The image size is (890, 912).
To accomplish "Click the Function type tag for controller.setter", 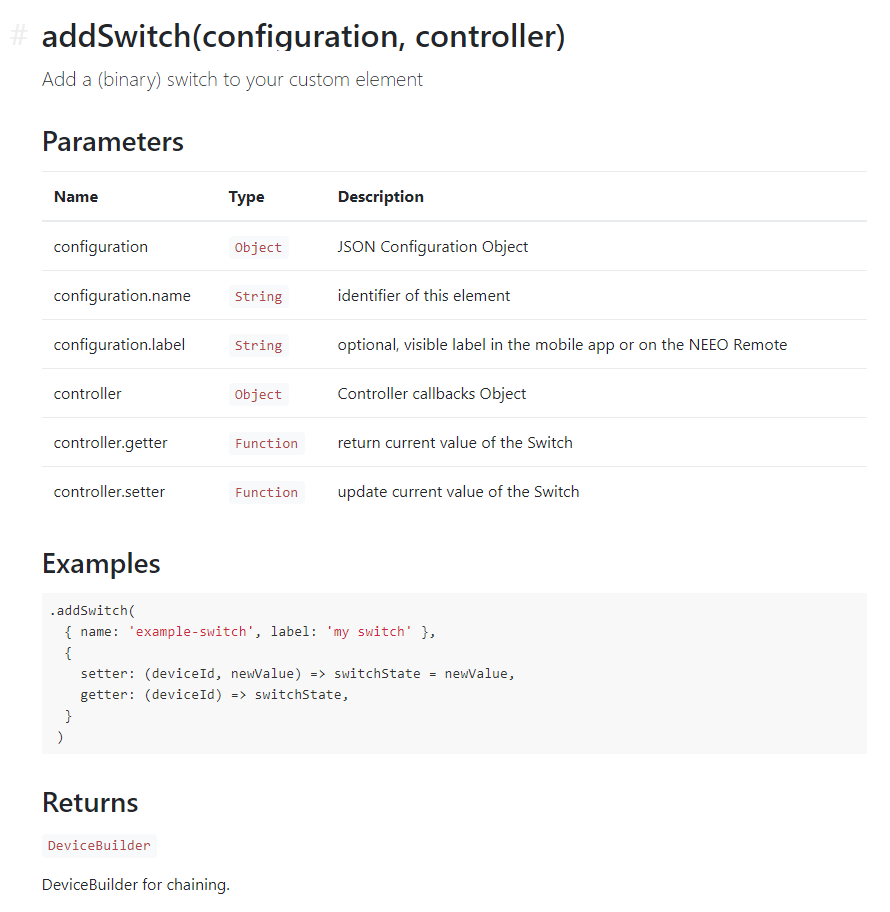I will (x=266, y=492).
